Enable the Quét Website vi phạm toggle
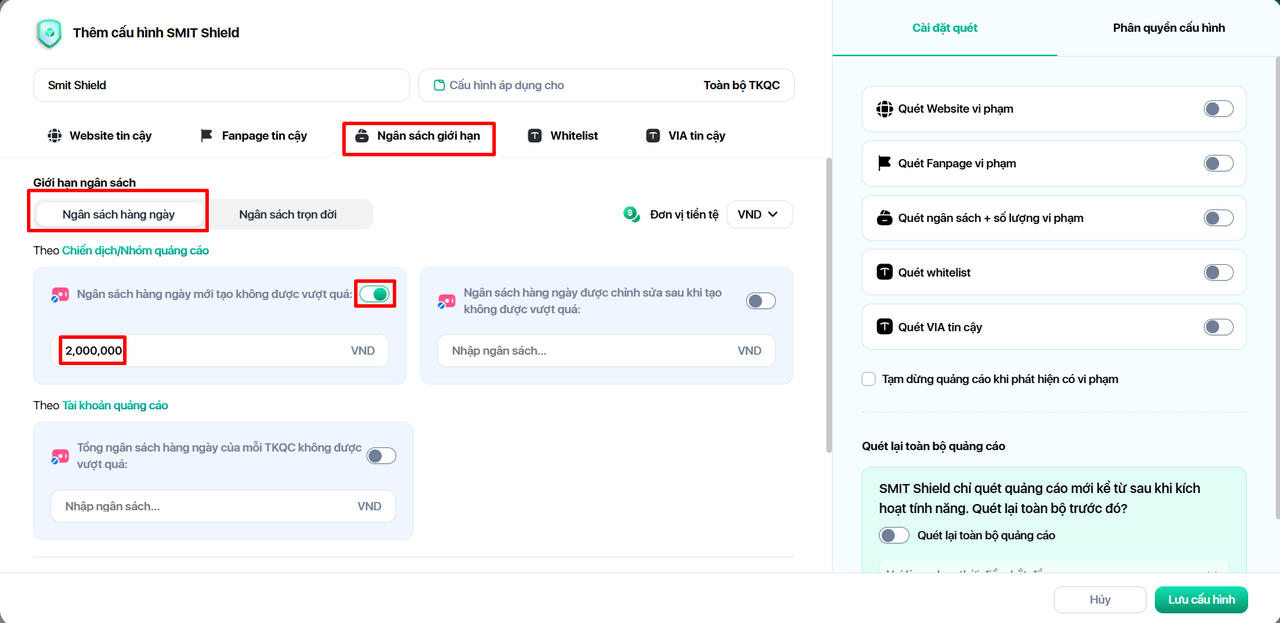The width and height of the screenshot is (1280, 623). point(1218,109)
